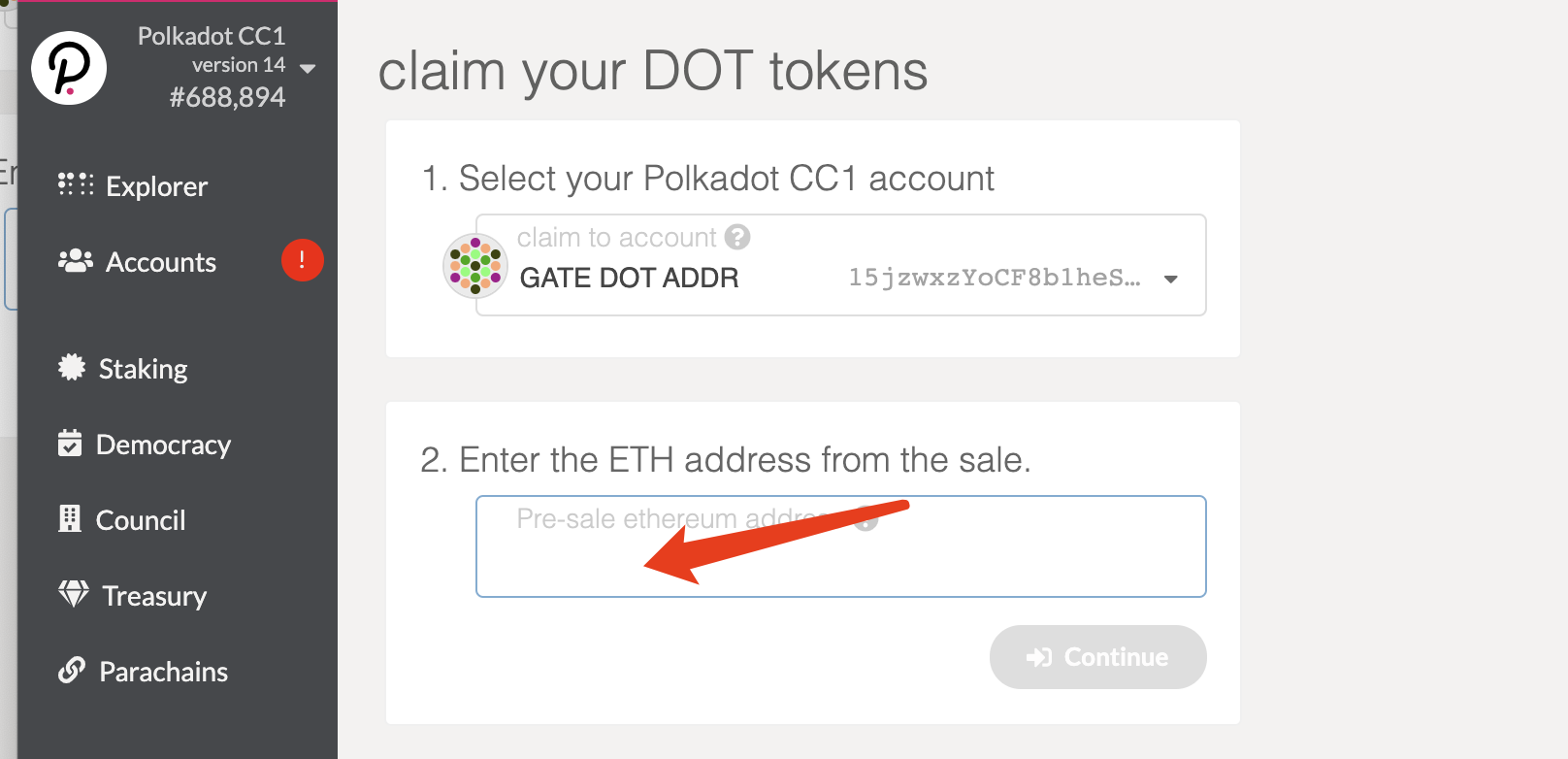1568x759 pixels.
Task: Click the Treasury gem icon
Action: pyautogui.click(x=74, y=593)
